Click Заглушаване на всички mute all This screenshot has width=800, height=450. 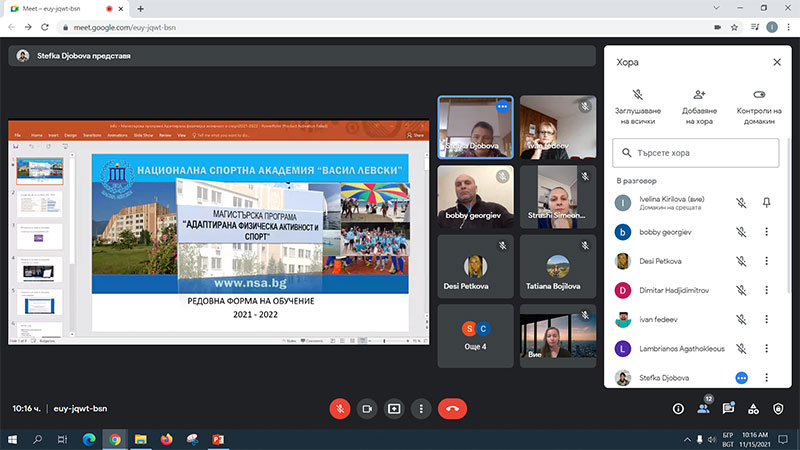[638, 107]
